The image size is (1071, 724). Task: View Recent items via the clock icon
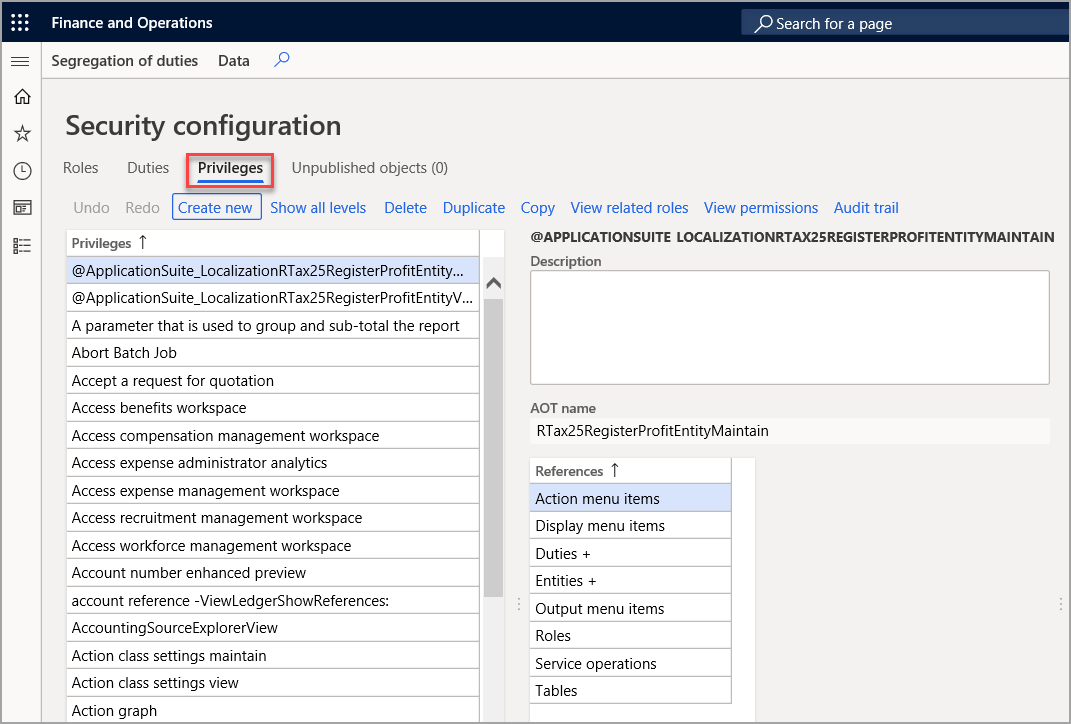(20, 170)
